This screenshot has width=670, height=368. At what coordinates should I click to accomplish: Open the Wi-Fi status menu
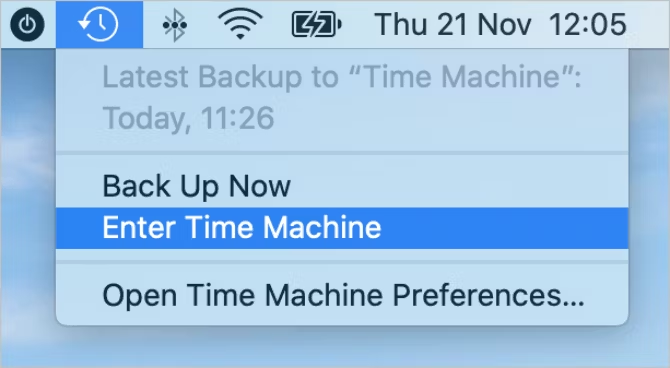[240, 24]
